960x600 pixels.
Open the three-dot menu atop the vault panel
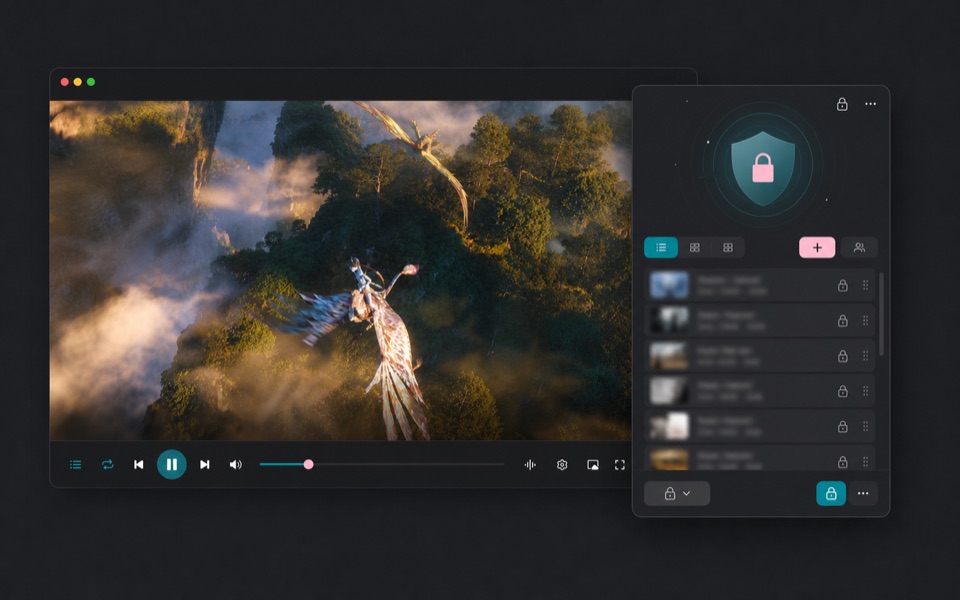870,104
